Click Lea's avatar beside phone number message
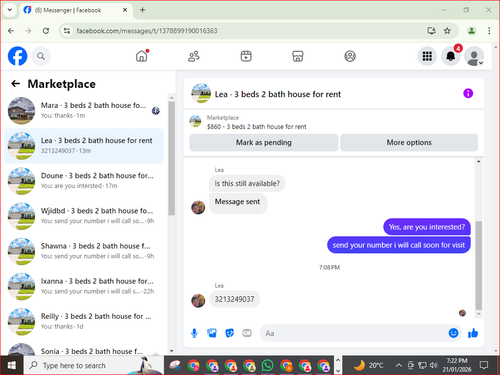Viewport: 500px width, 375px height. coord(198,300)
